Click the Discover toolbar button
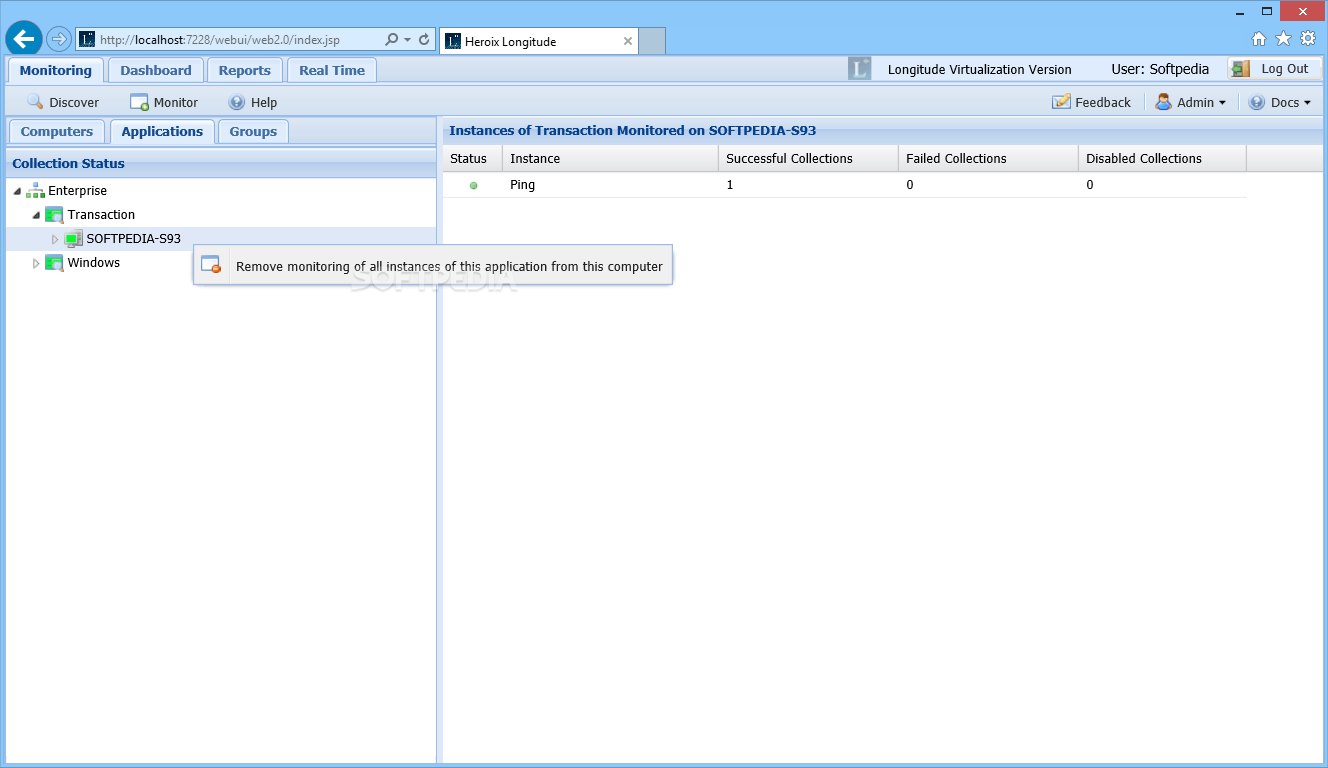The height and width of the screenshot is (768, 1328). [63, 102]
